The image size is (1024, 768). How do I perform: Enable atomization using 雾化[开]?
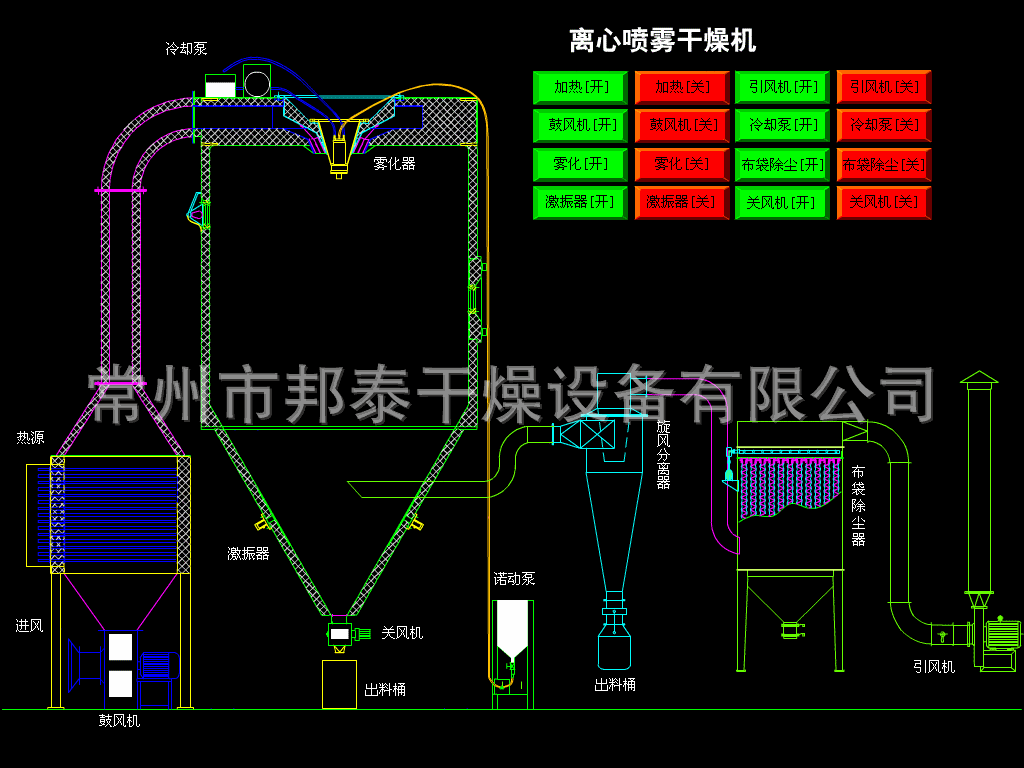point(578,164)
